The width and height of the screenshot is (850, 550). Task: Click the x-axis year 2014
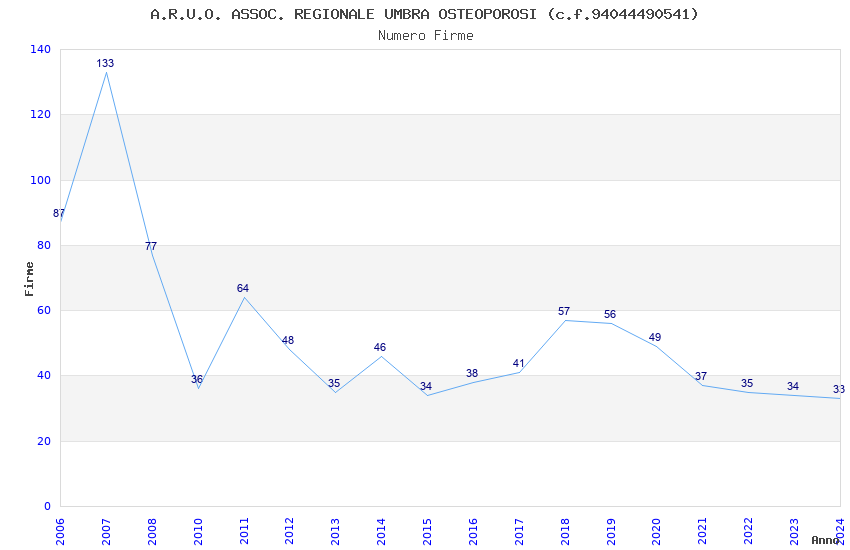381,531
